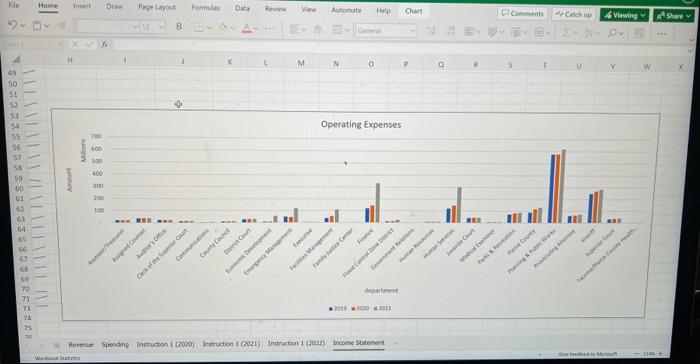The image size is (700, 364).
Task: Expand the Paste options dropdown arrow
Action: [x=46, y=26]
